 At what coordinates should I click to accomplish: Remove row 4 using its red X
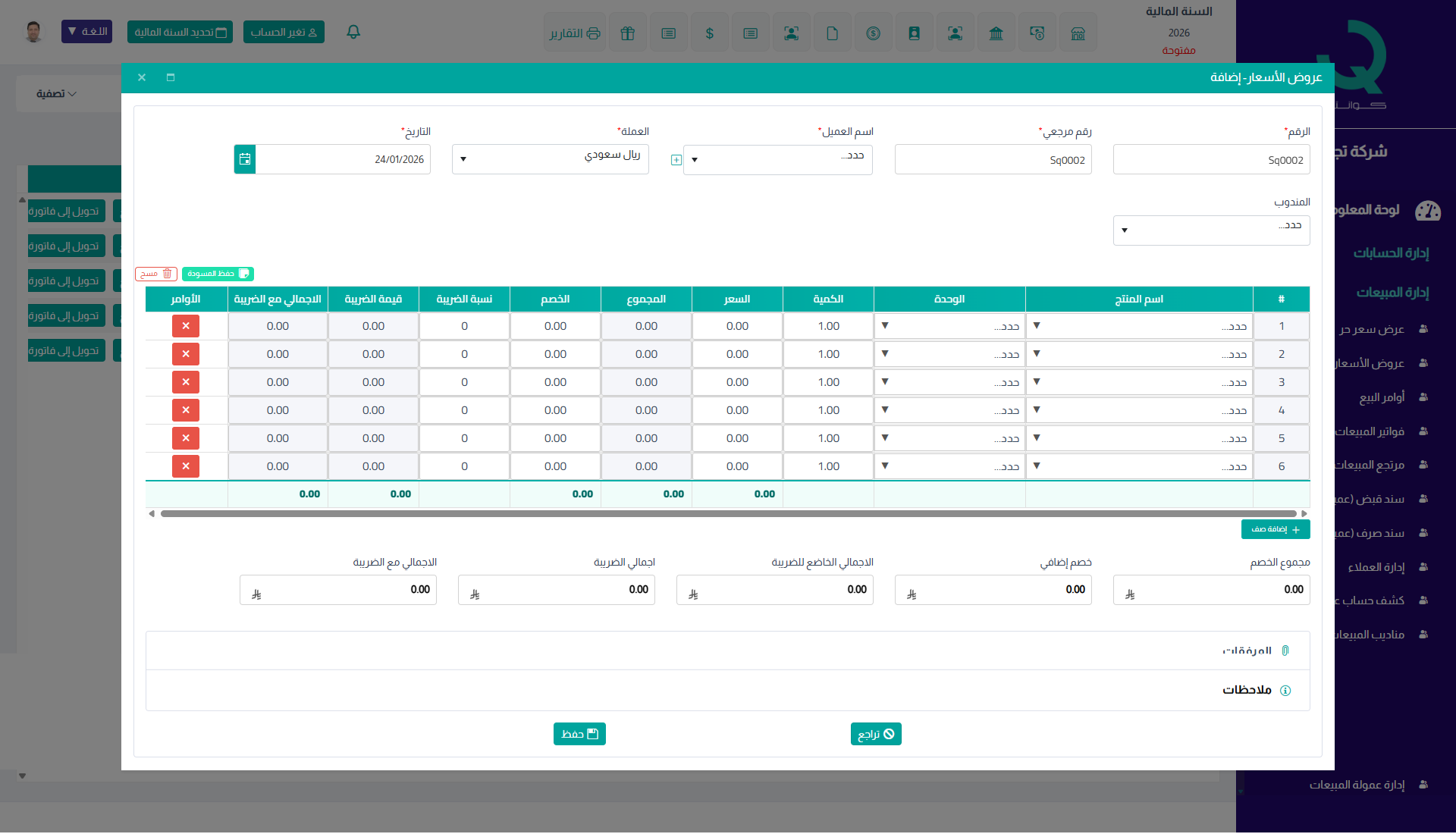tap(186, 410)
